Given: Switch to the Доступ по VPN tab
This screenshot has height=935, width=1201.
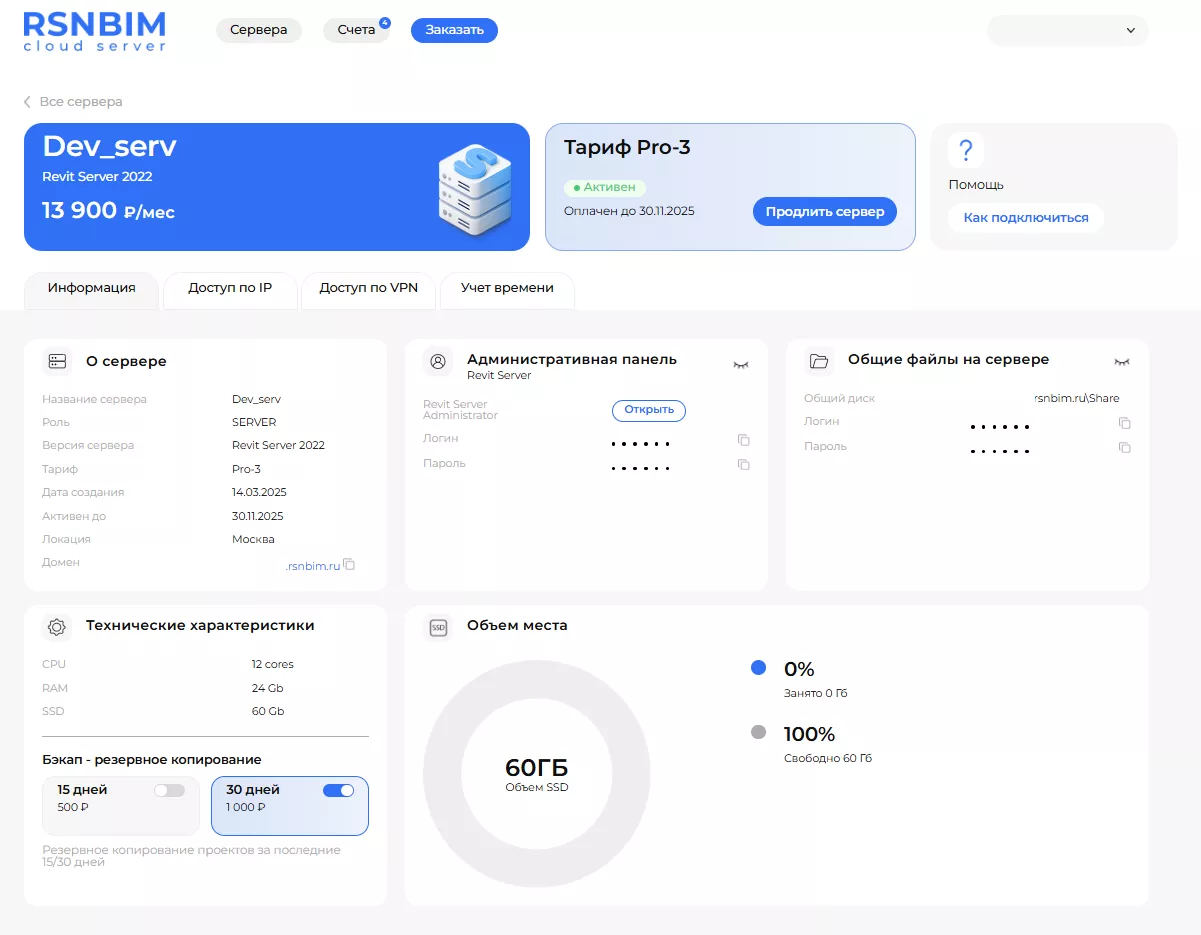Looking at the screenshot, I should tap(368, 288).
